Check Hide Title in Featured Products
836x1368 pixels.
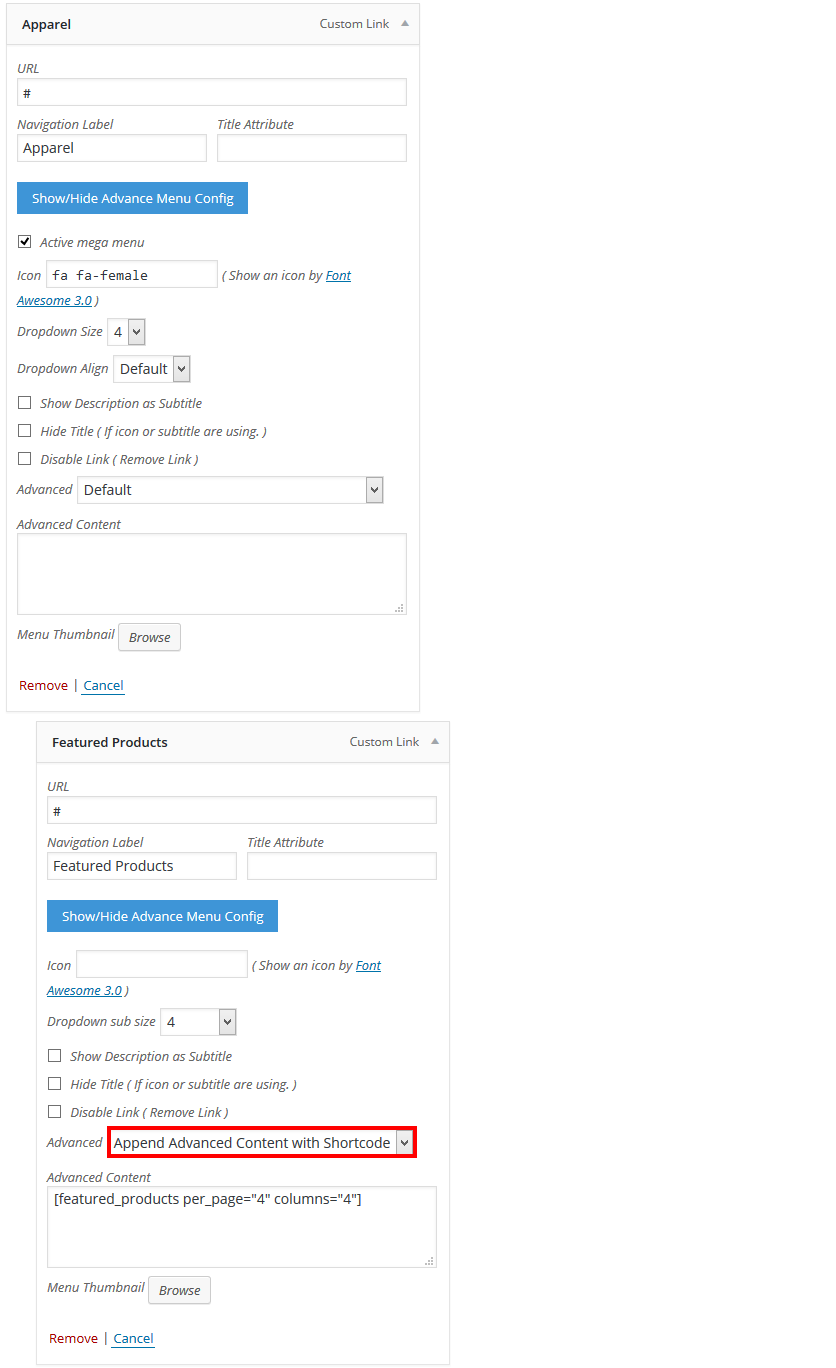pos(55,1084)
